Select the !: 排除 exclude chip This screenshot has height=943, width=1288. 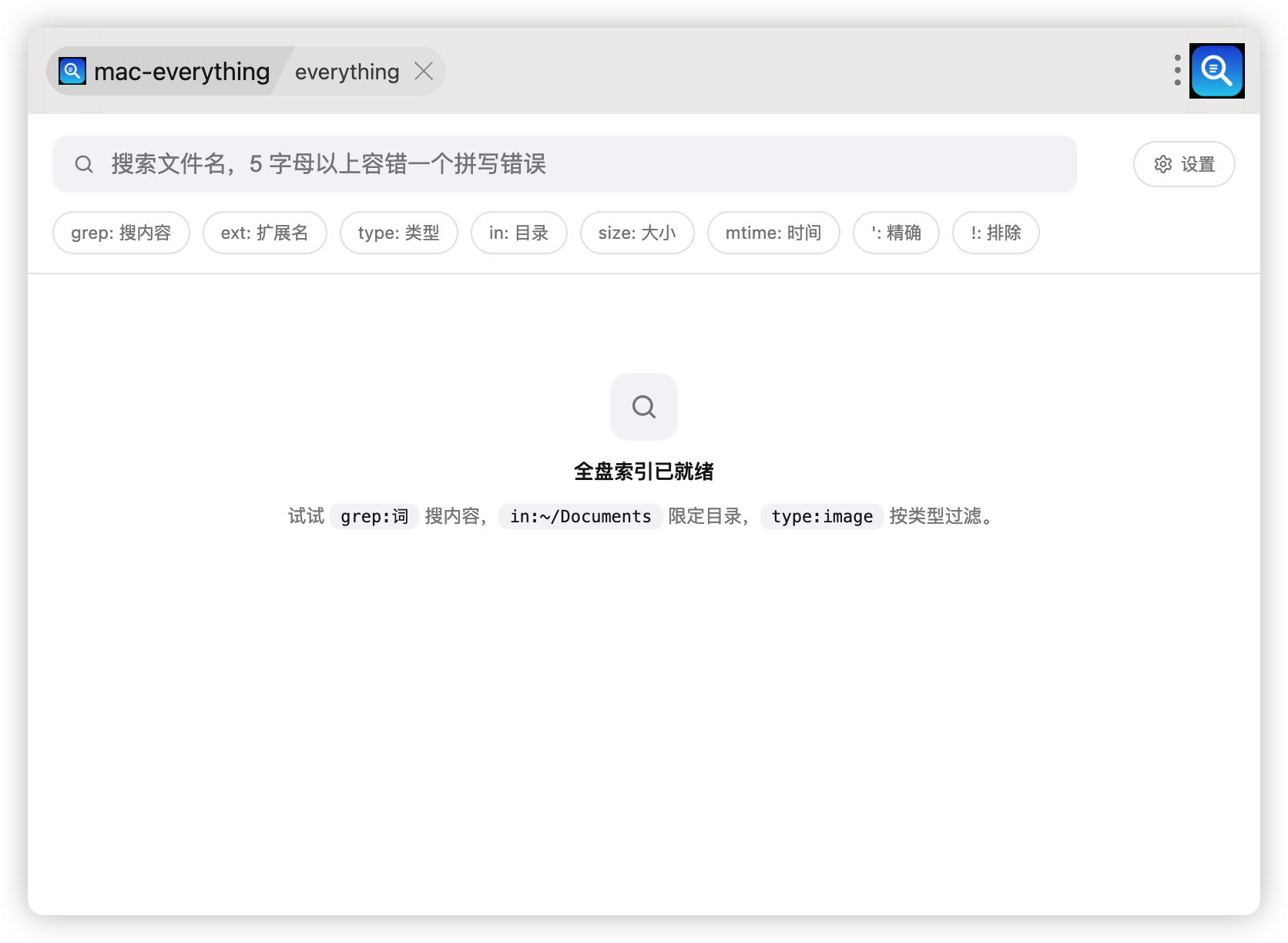[996, 233]
